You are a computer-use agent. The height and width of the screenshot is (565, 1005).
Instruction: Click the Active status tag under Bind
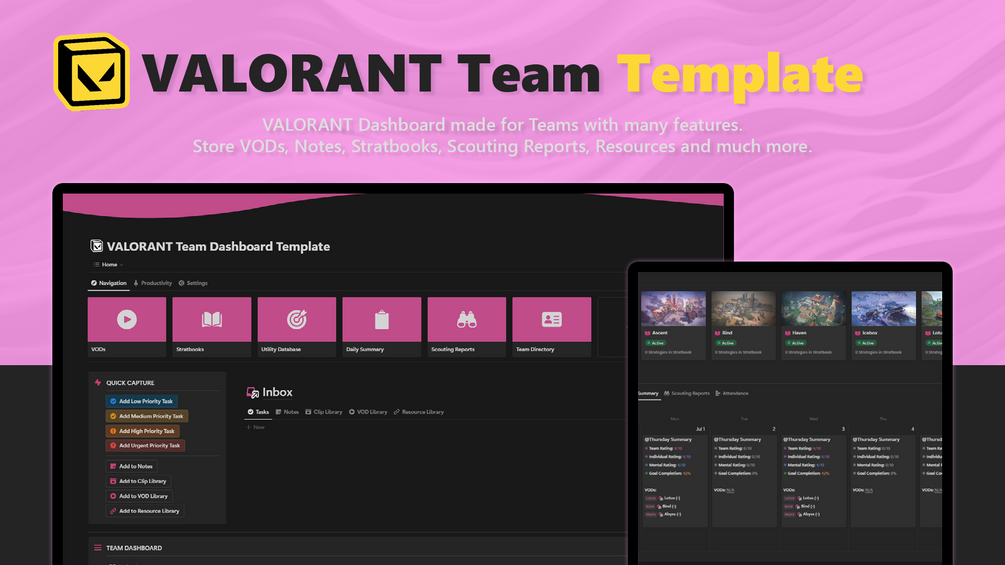tap(726, 343)
